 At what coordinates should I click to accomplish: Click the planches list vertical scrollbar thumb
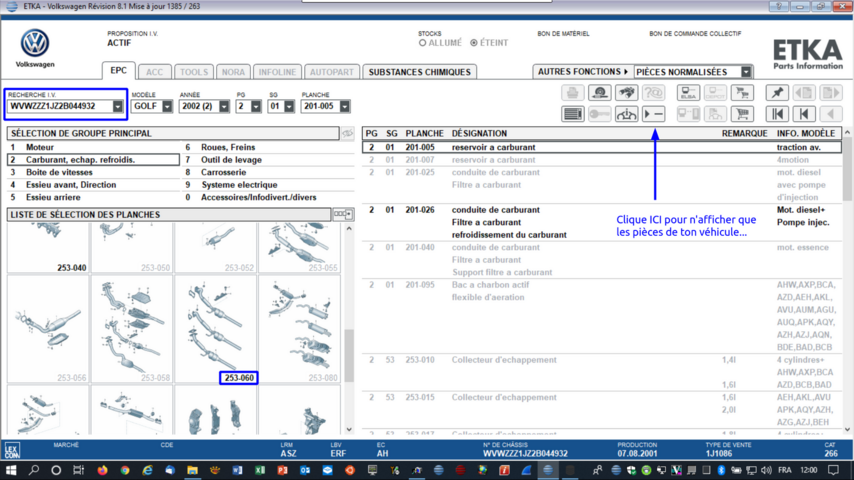tap(349, 356)
